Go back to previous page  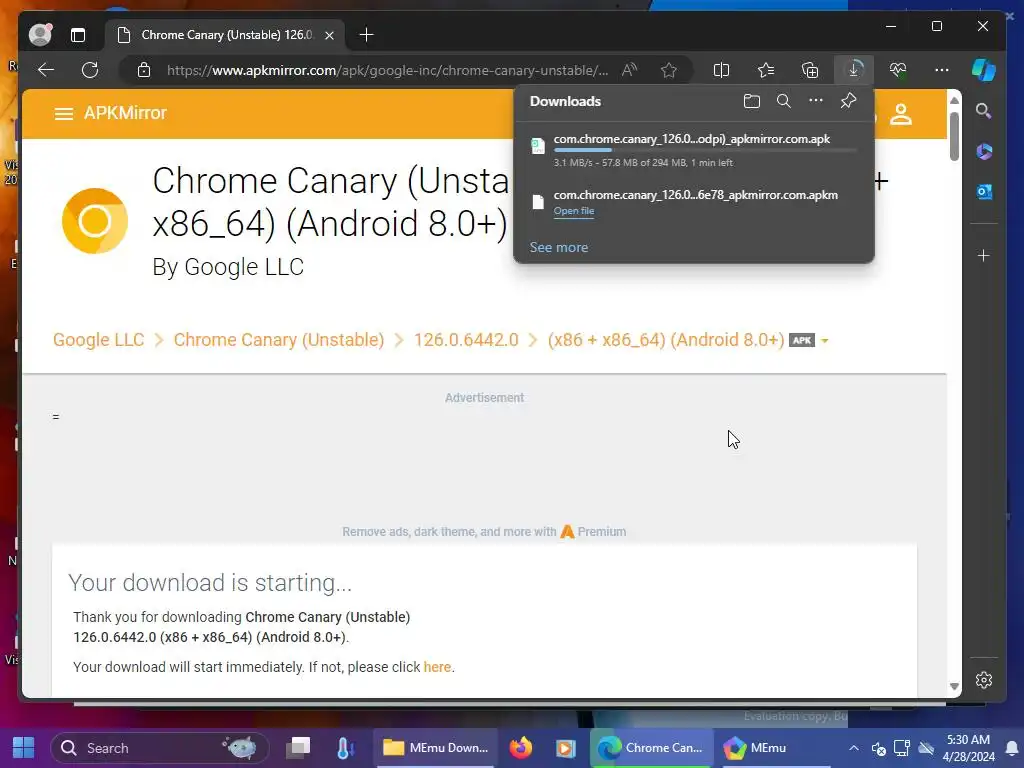pyautogui.click(x=46, y=70)
